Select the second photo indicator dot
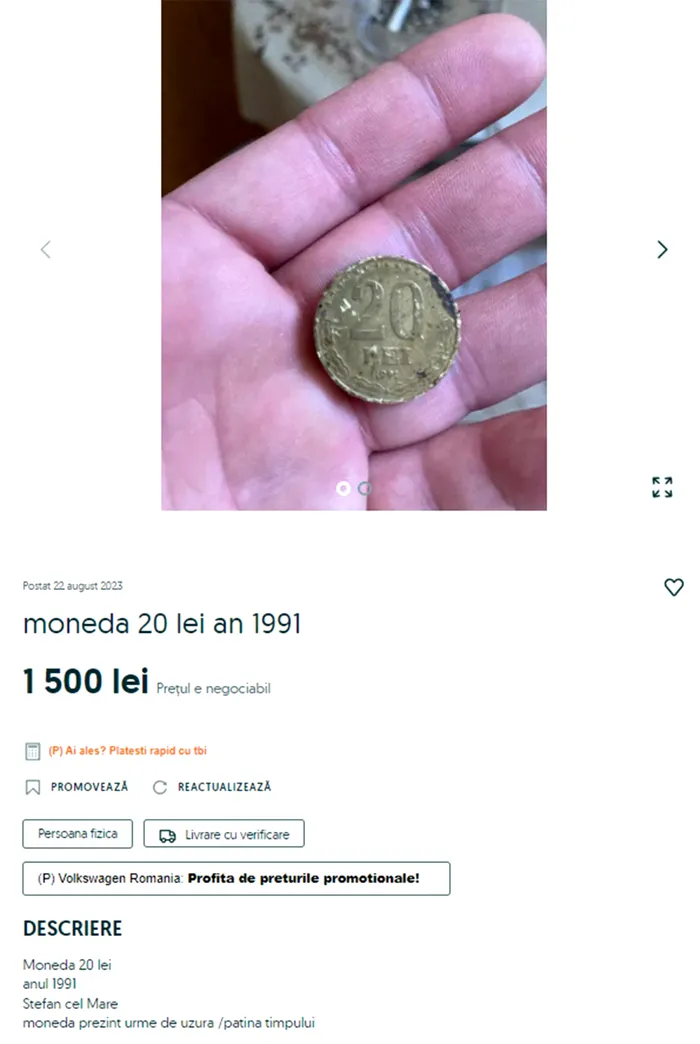The image size is (700, 1044). 364,489
